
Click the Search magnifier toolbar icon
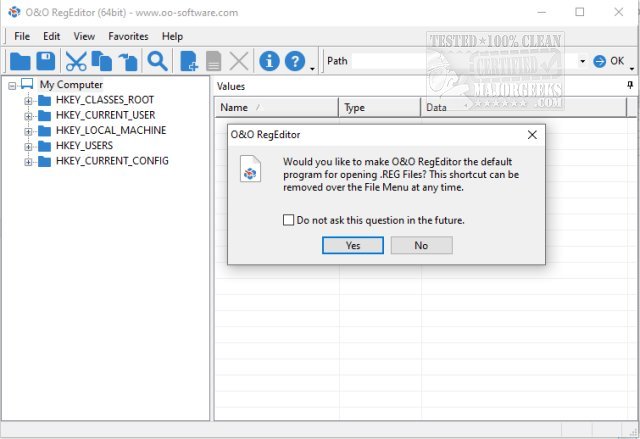pos(158,62)
